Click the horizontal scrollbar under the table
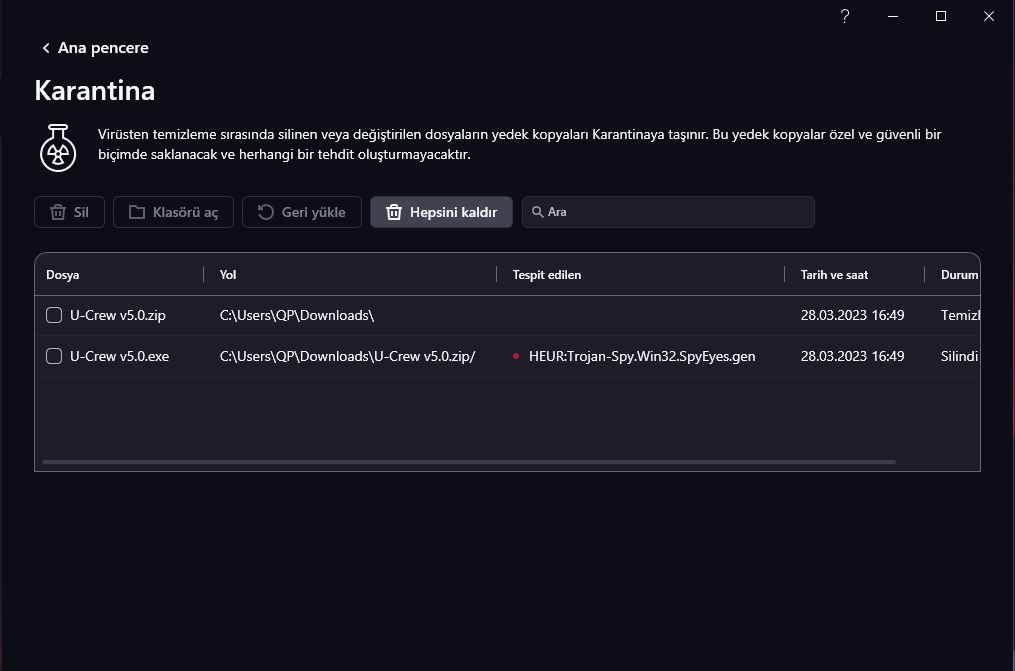The image size is (1015, 671). pos(468,462)
